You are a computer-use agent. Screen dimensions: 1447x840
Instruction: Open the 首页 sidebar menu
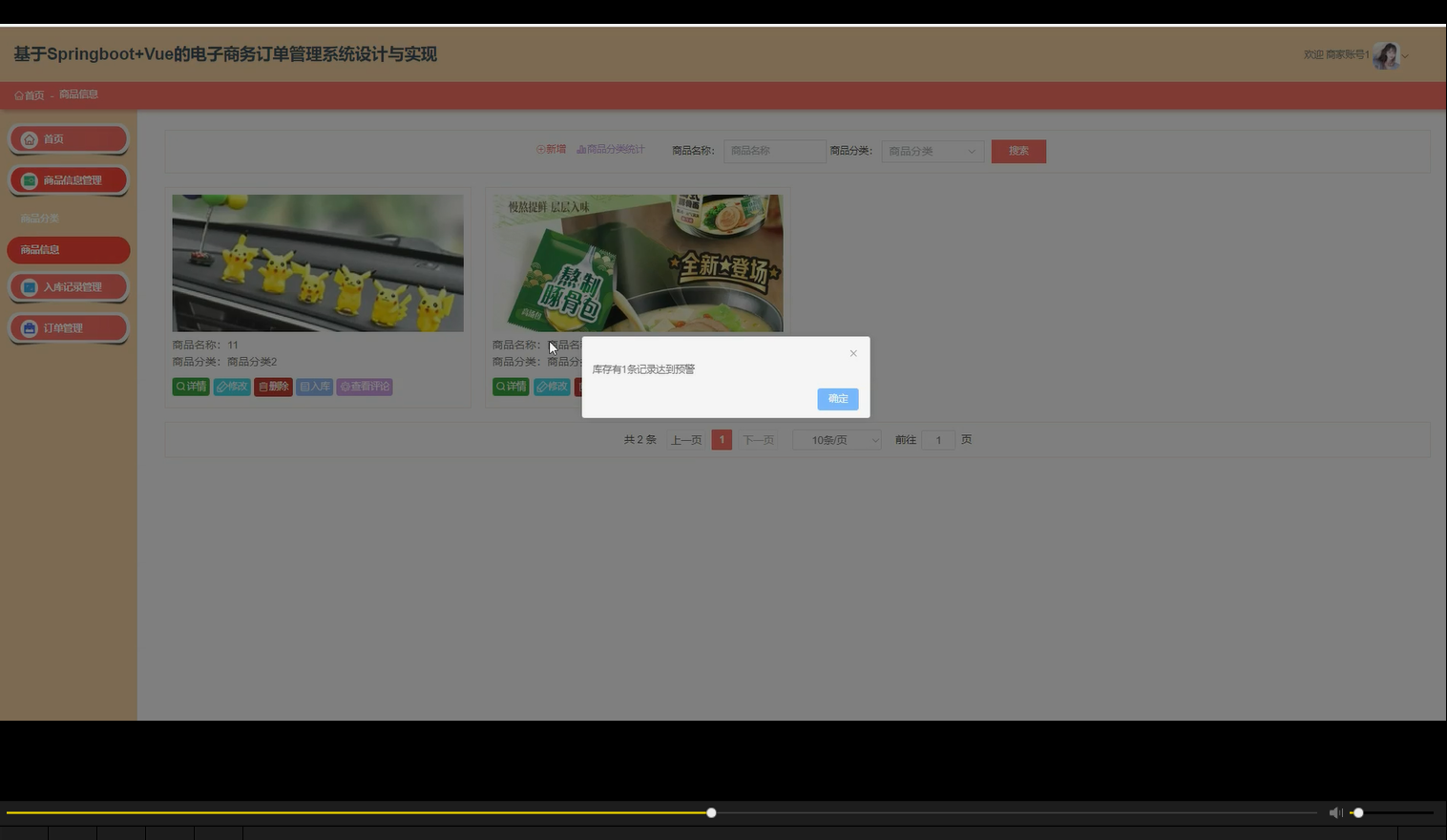coord(69,139)
